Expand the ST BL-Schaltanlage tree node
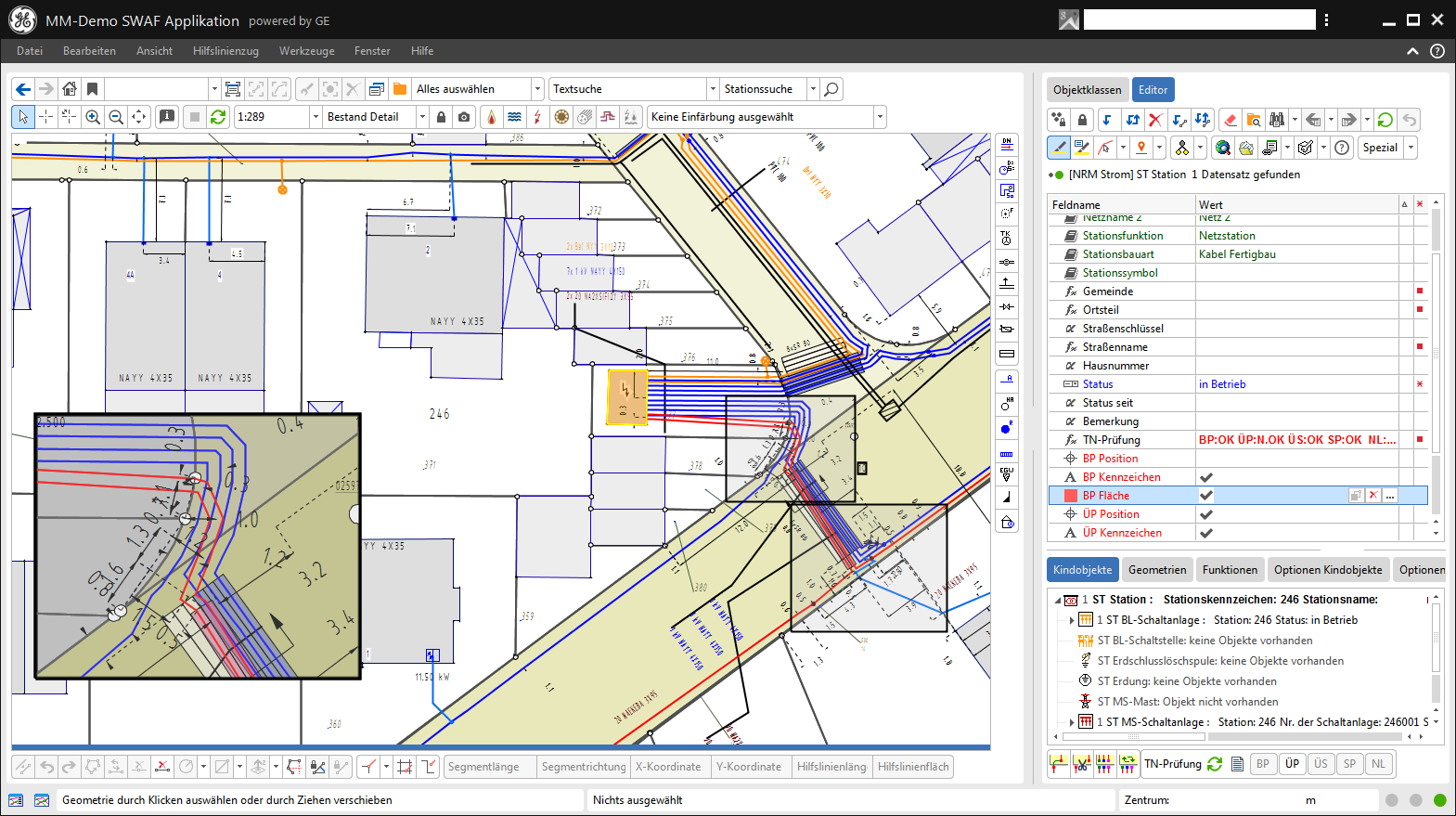 [x=1072, y=620]
